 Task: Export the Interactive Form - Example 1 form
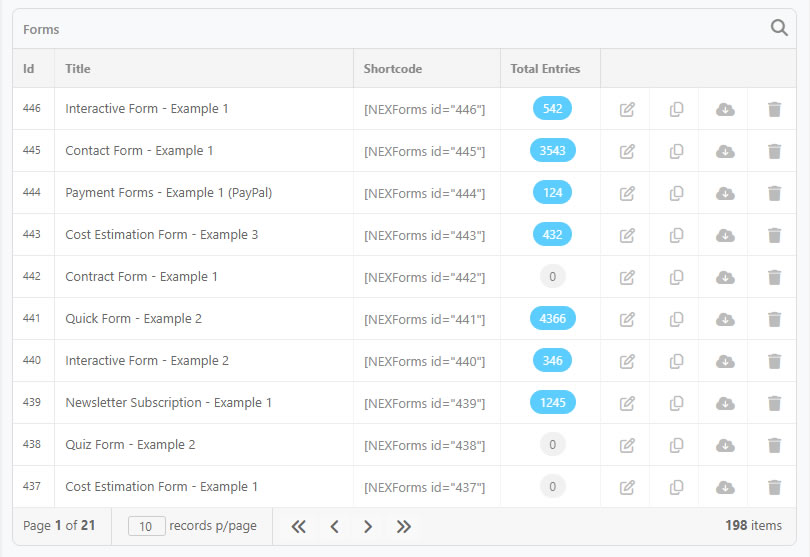pyautogui.click(x=725, y=110)
